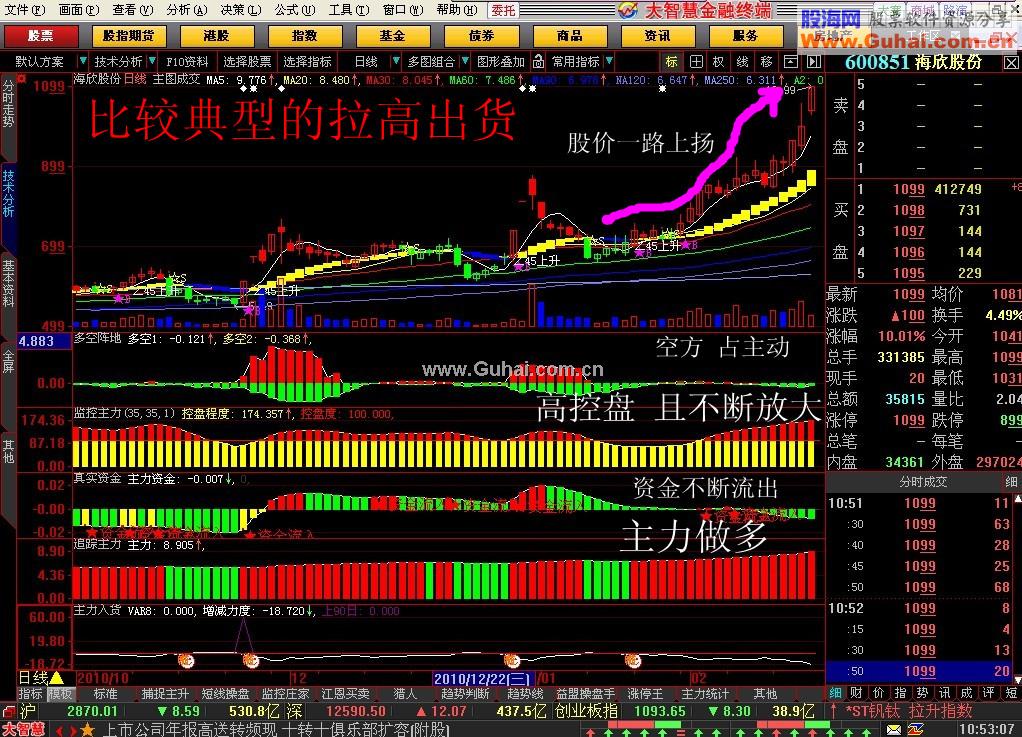The image size is (1022, 737).
Task: Open the 短 short-message tab
Action: click(1011, 693)
